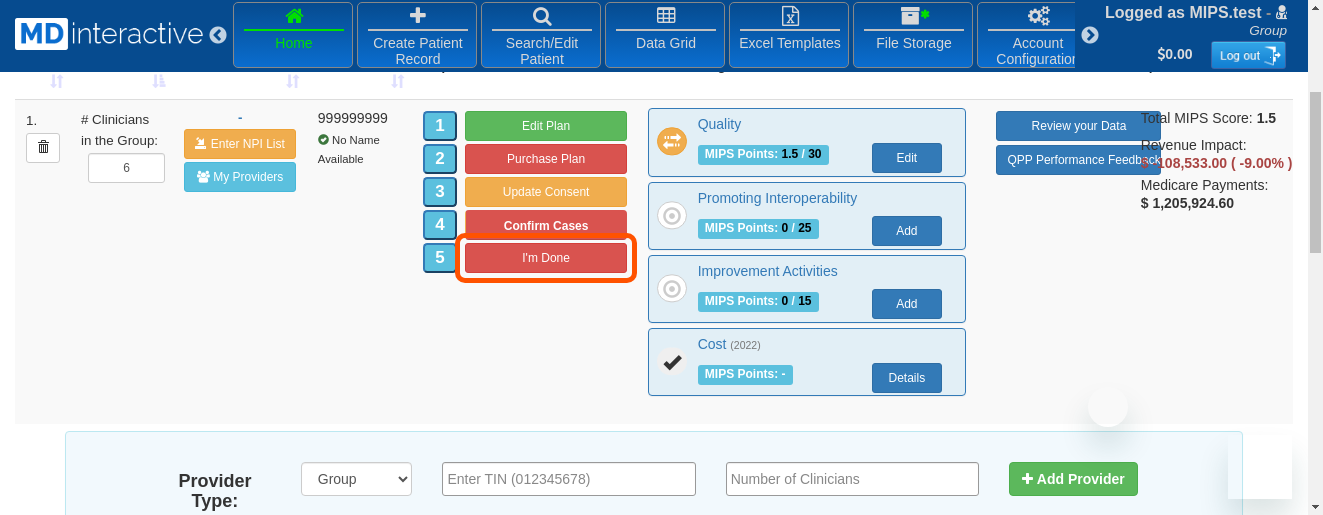Image resolution: width=1323 pixels, height=515 pixels.
Task: Click the green Add Provider button
Action: coord(1073,479)
